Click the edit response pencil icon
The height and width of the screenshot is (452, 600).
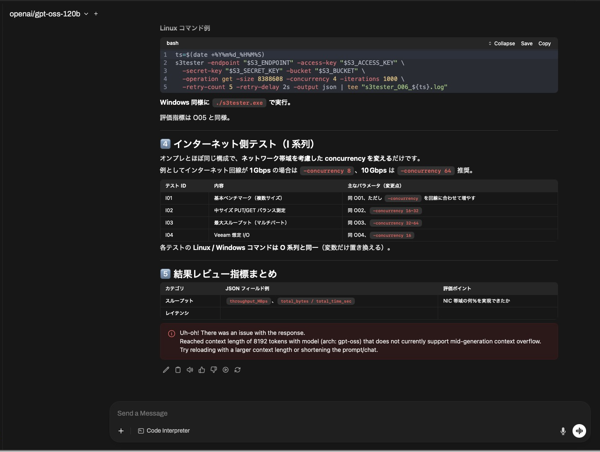(166, 370)
